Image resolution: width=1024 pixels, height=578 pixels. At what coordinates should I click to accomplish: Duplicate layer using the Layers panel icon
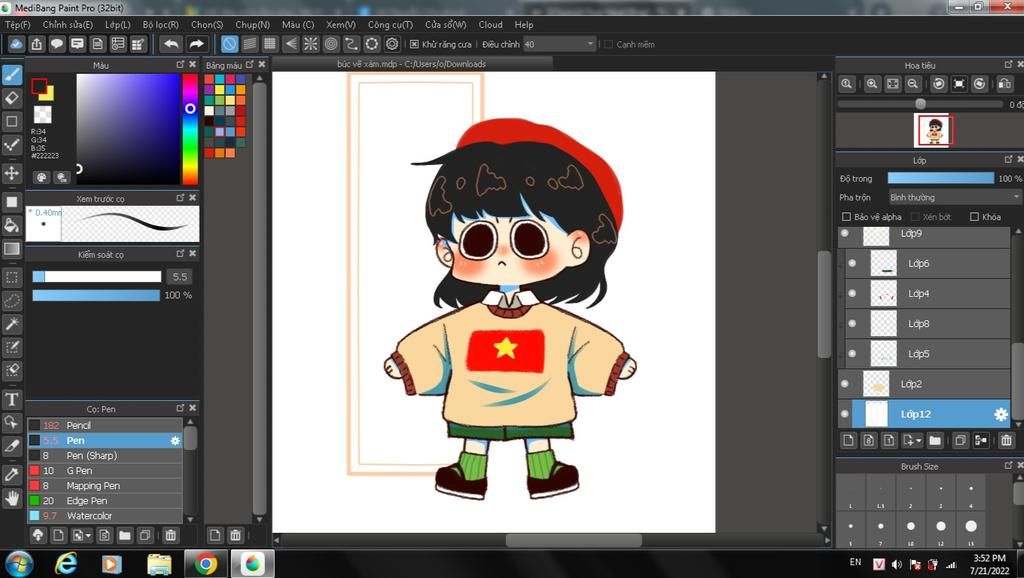click(960, 440)
